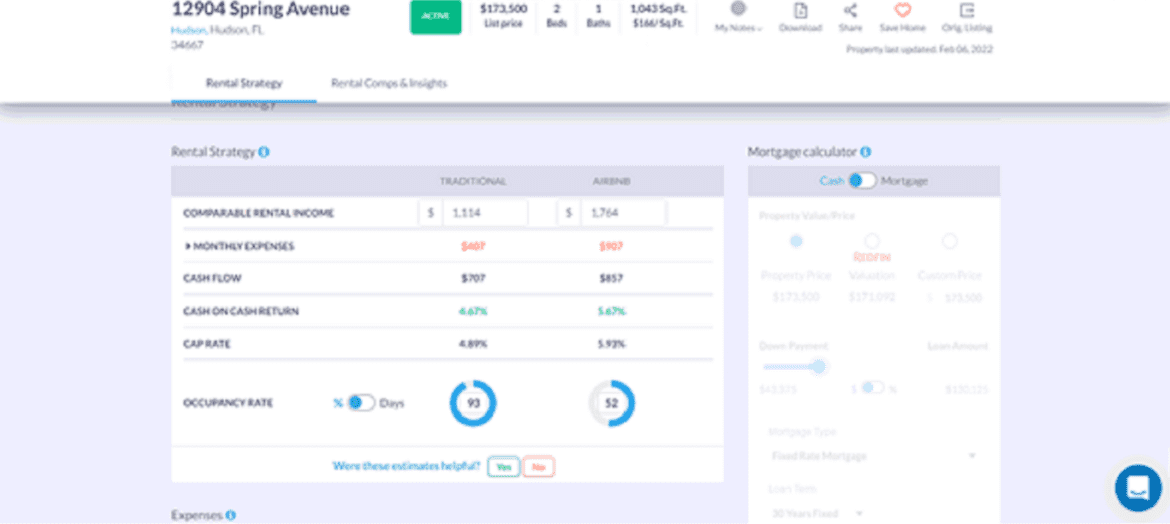Screen dimensions: 1170x524
Task: Click the Mortgage calculator info icon
Action: 865,152
